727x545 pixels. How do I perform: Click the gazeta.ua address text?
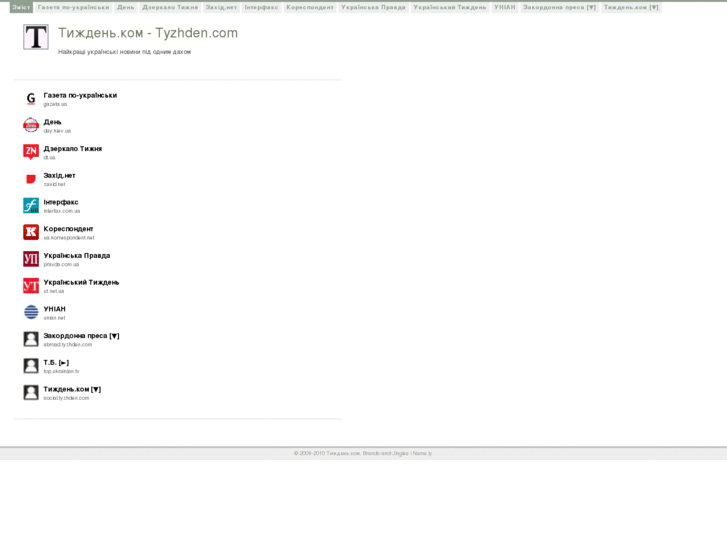pyautogui.click(x=55, y=104)
